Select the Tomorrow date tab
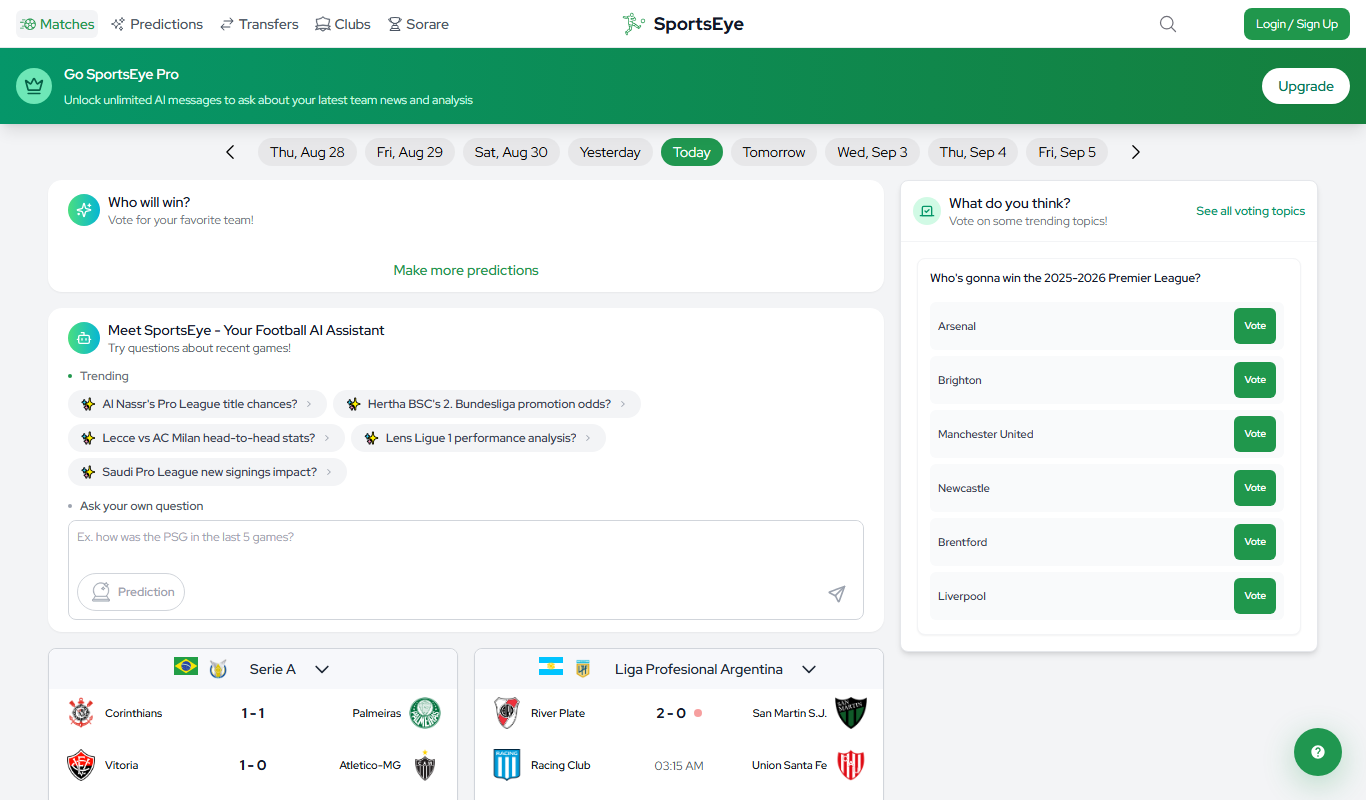 pos(774,152)
